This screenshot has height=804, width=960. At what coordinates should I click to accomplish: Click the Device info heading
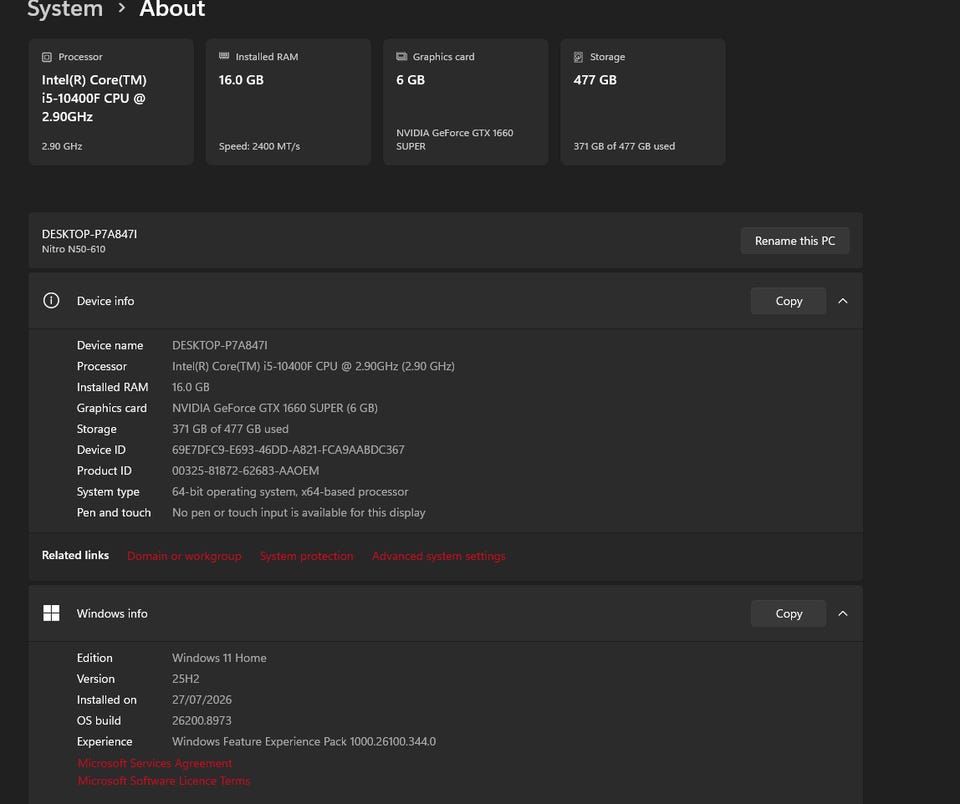105,301
